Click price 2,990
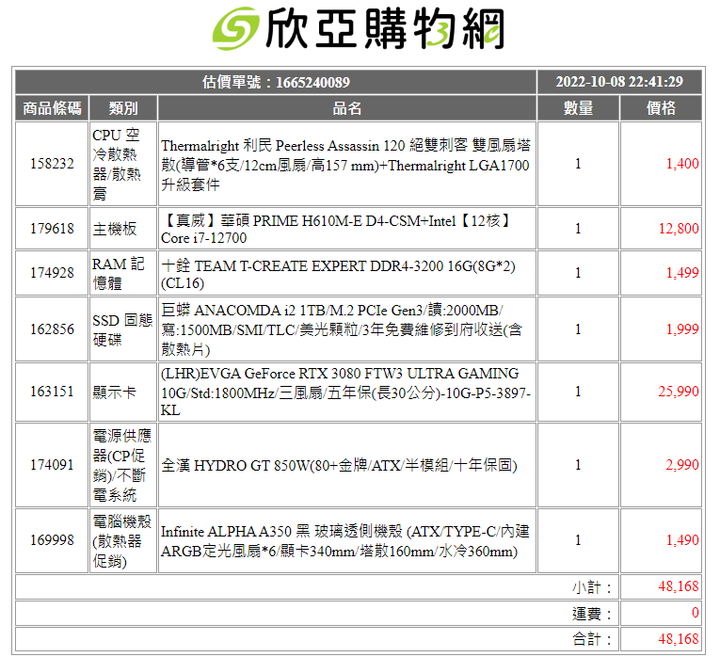Screen dimensions: 720x657 [x=682, y=465]
